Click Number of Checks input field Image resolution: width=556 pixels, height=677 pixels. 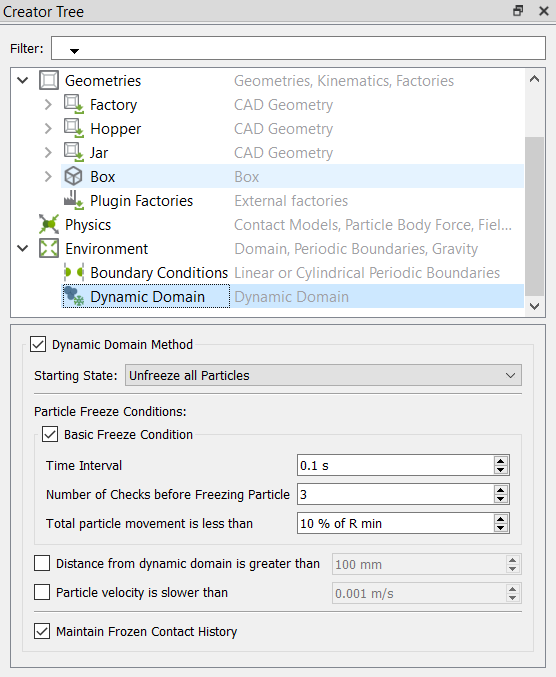pyautogui.click(x=395, y=494)
